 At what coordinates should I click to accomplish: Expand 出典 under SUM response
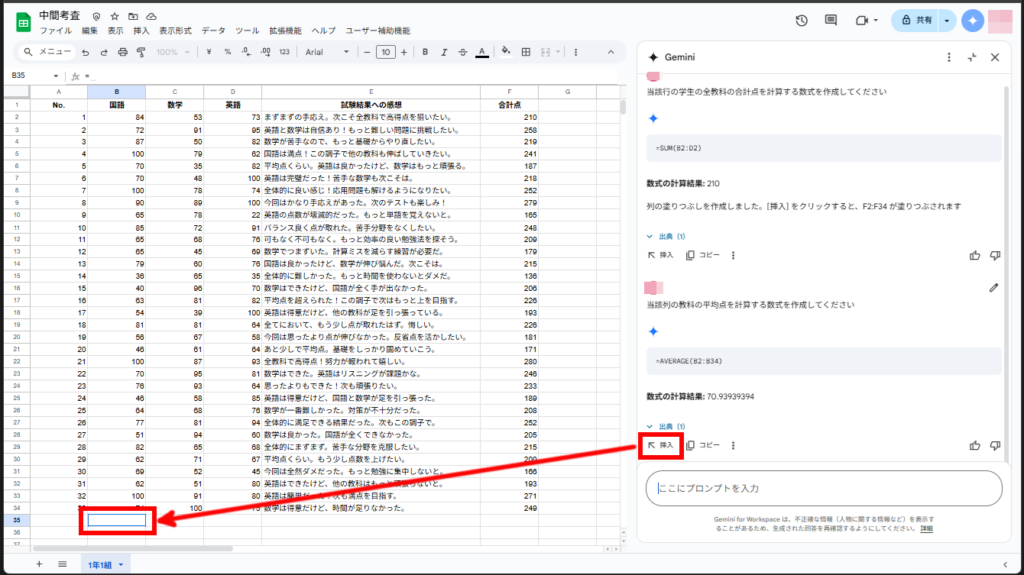[665, 237]
